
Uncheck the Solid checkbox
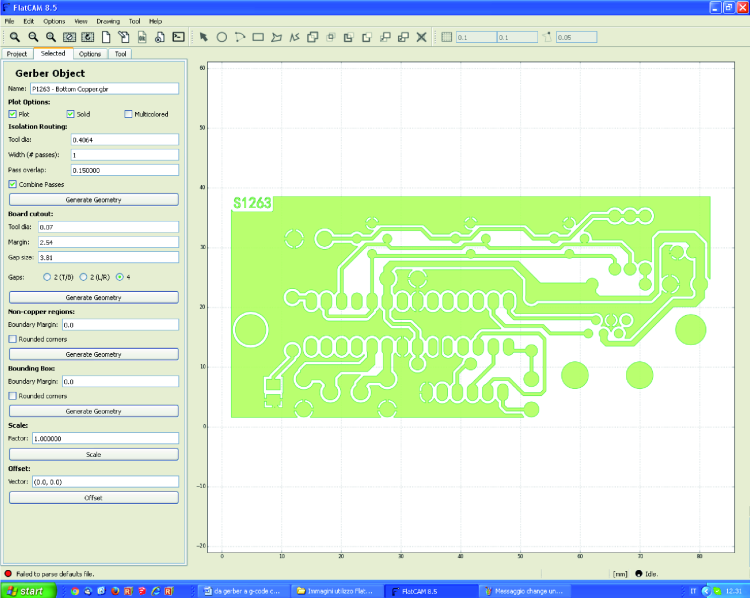click(x=70, y=114)
